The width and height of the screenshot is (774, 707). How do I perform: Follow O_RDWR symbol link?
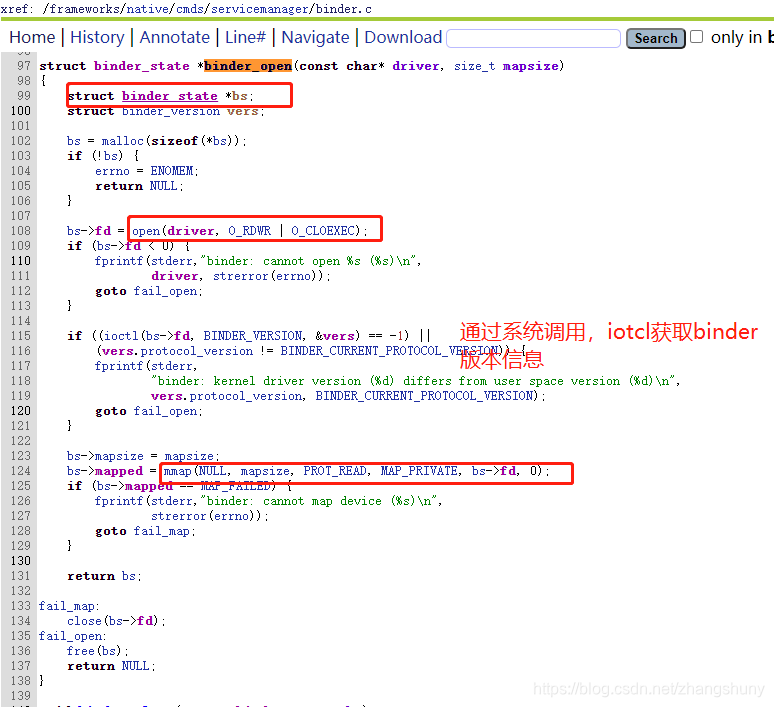249,231
